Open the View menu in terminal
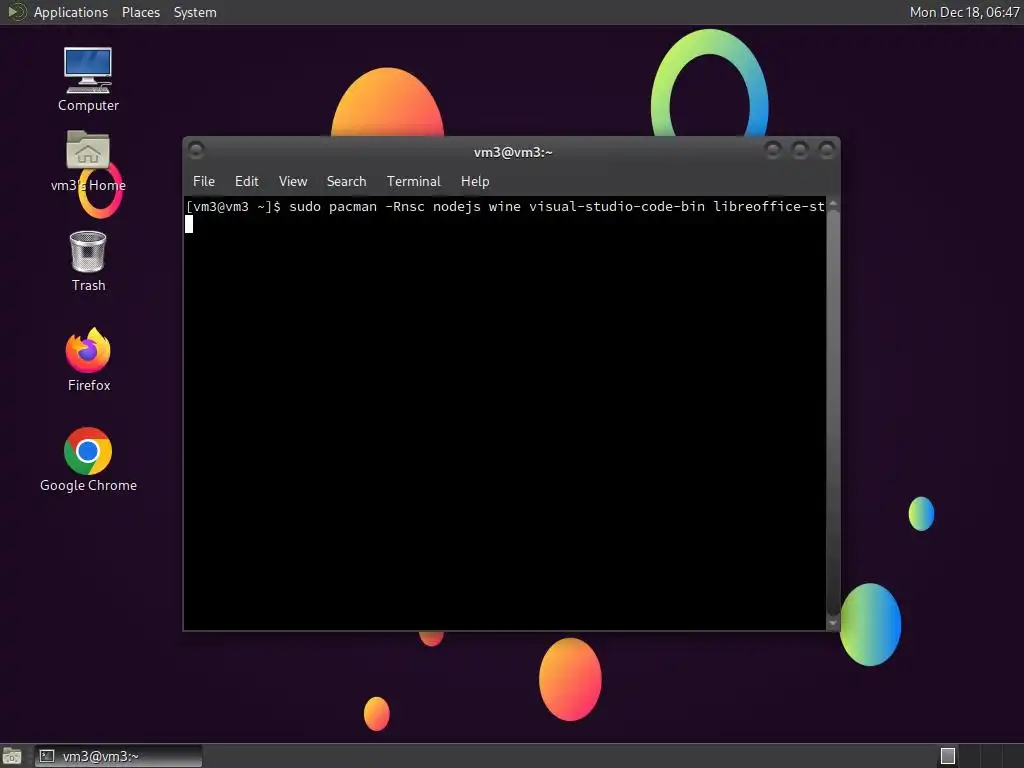This screenshot has width=1024, height=768. coord(293,181)
